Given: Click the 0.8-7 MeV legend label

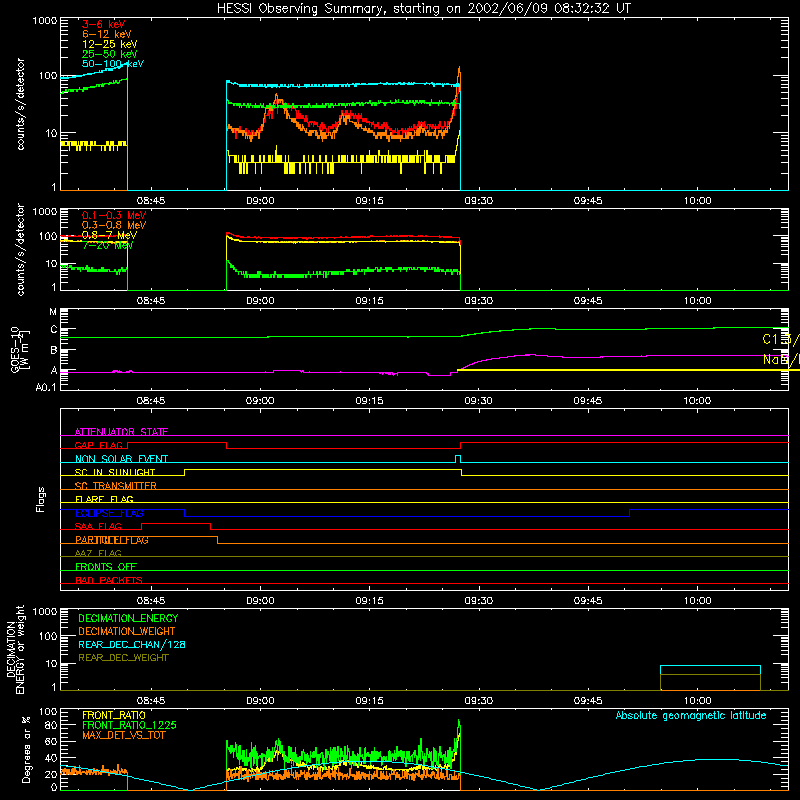Looking at the screenshot, I should pyautogui.click(x=109, y=235).
